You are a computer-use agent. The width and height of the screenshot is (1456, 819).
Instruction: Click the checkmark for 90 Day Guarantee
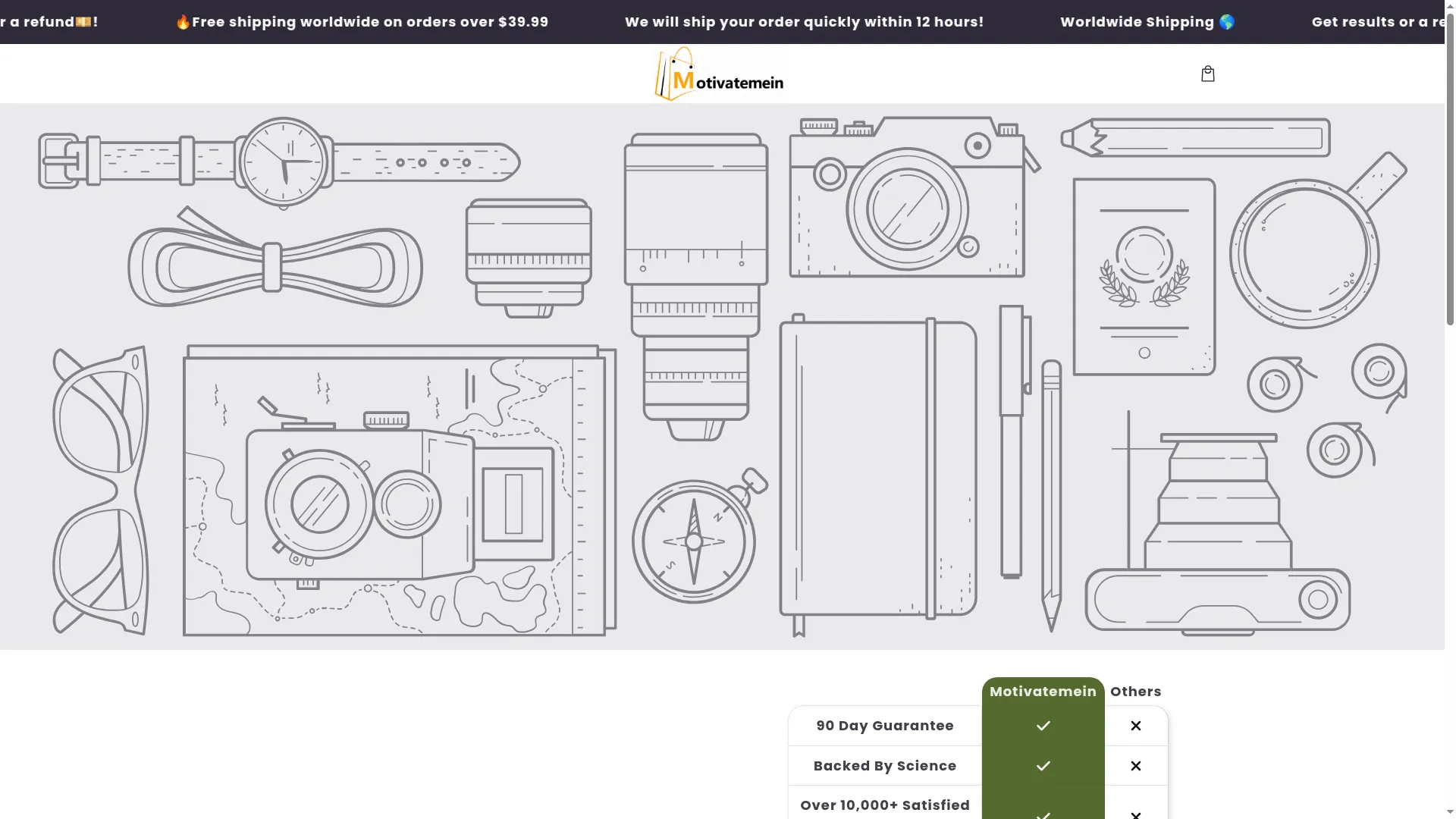[x=1043, y=726]
